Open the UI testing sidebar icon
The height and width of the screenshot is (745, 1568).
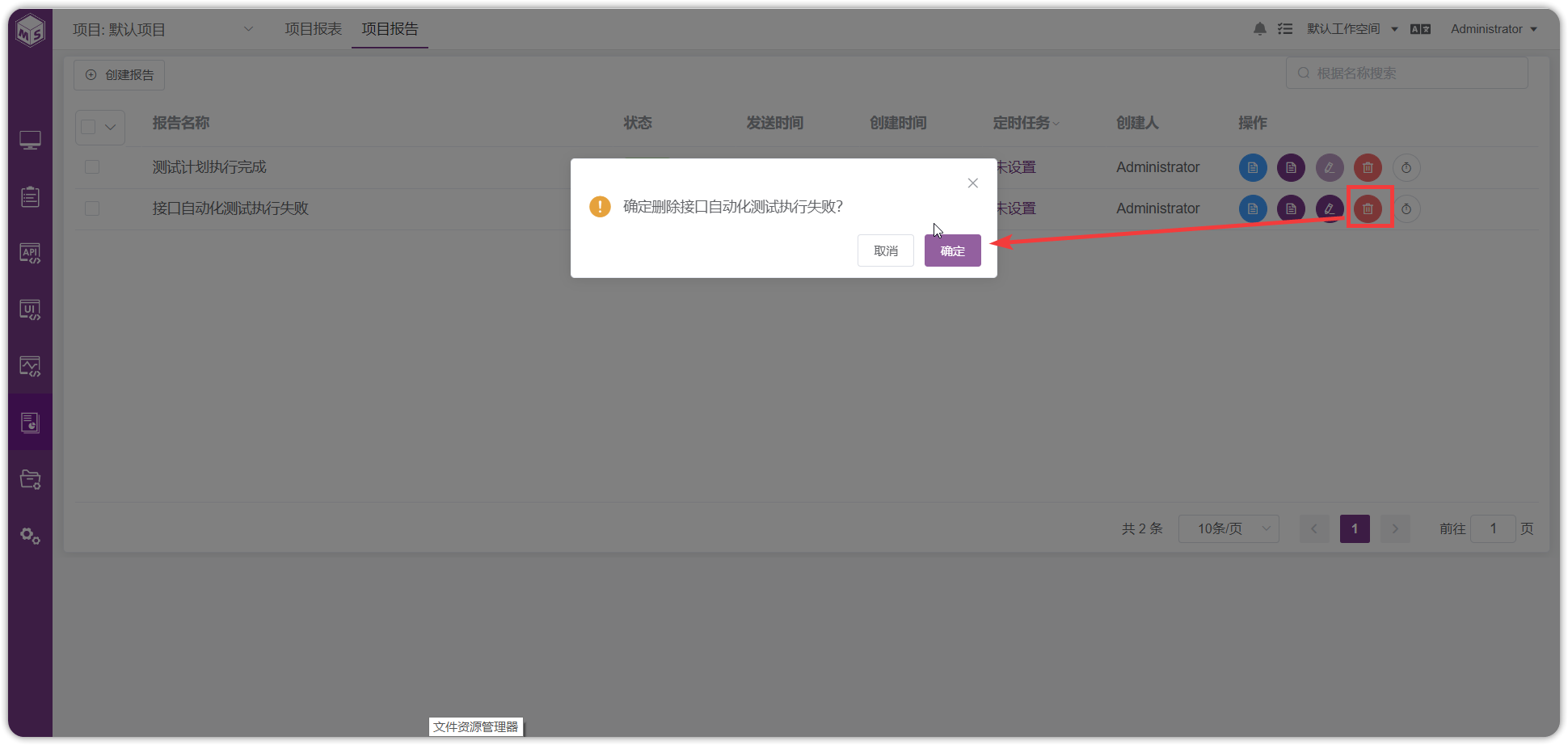30,310
